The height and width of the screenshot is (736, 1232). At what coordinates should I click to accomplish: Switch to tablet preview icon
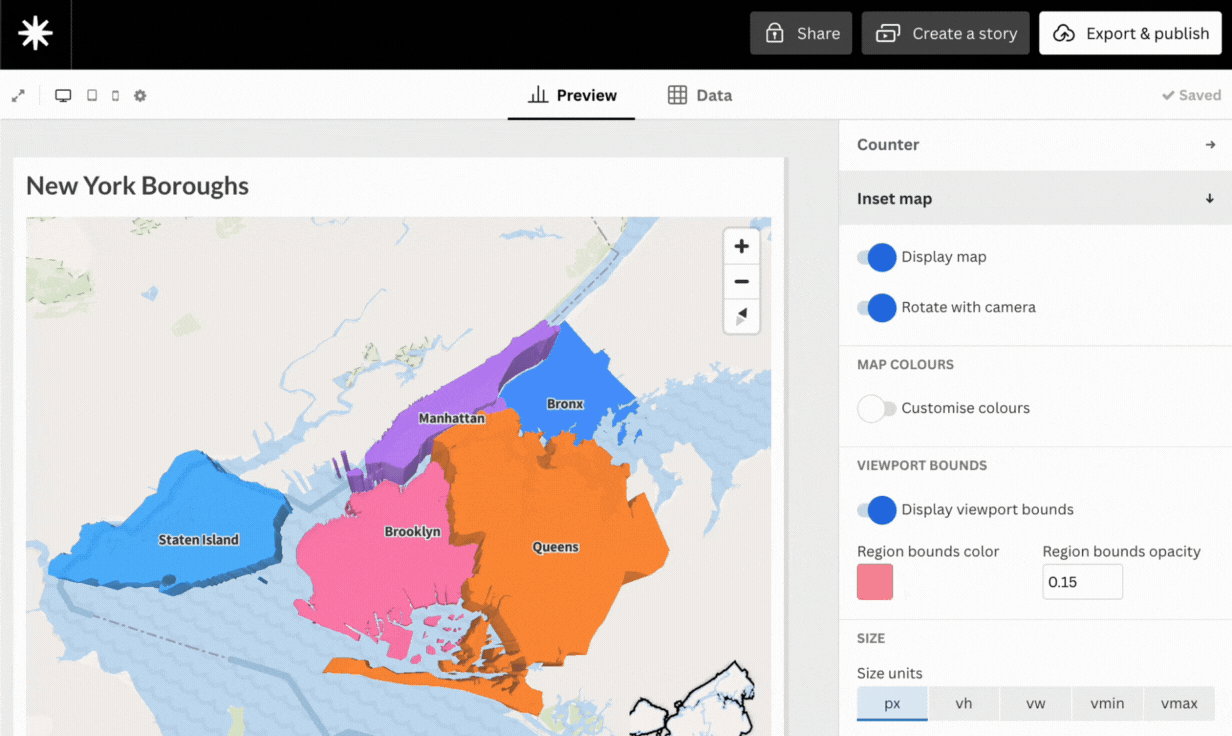[x=92, y=96]
